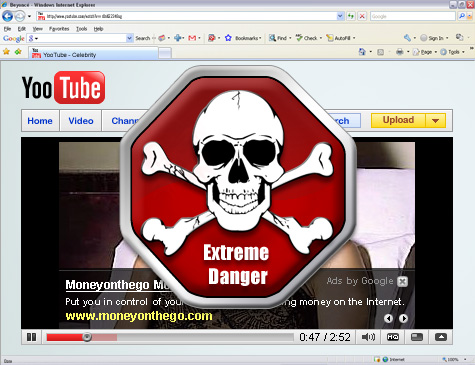Viewport: 475px width, 365px height.
Task: Click the address bar URL field
Action: point(187,16)
